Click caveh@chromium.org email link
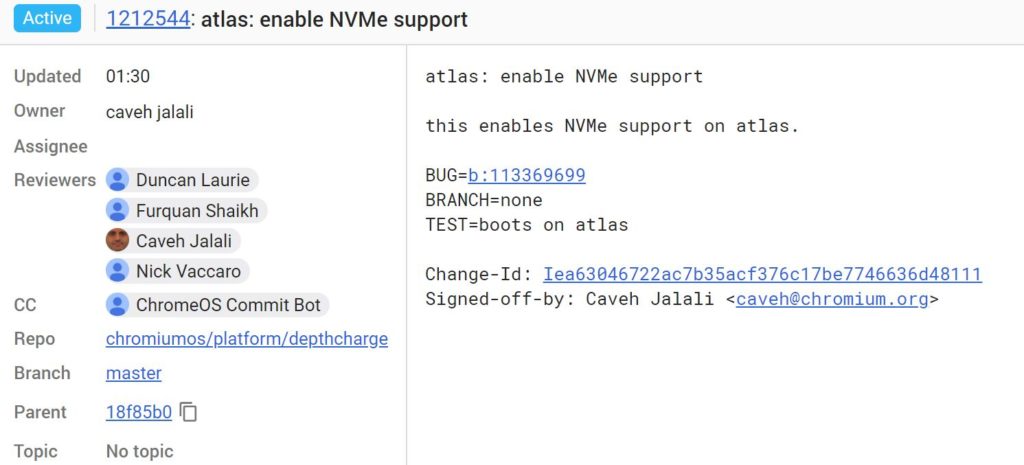 click(832, 299)
